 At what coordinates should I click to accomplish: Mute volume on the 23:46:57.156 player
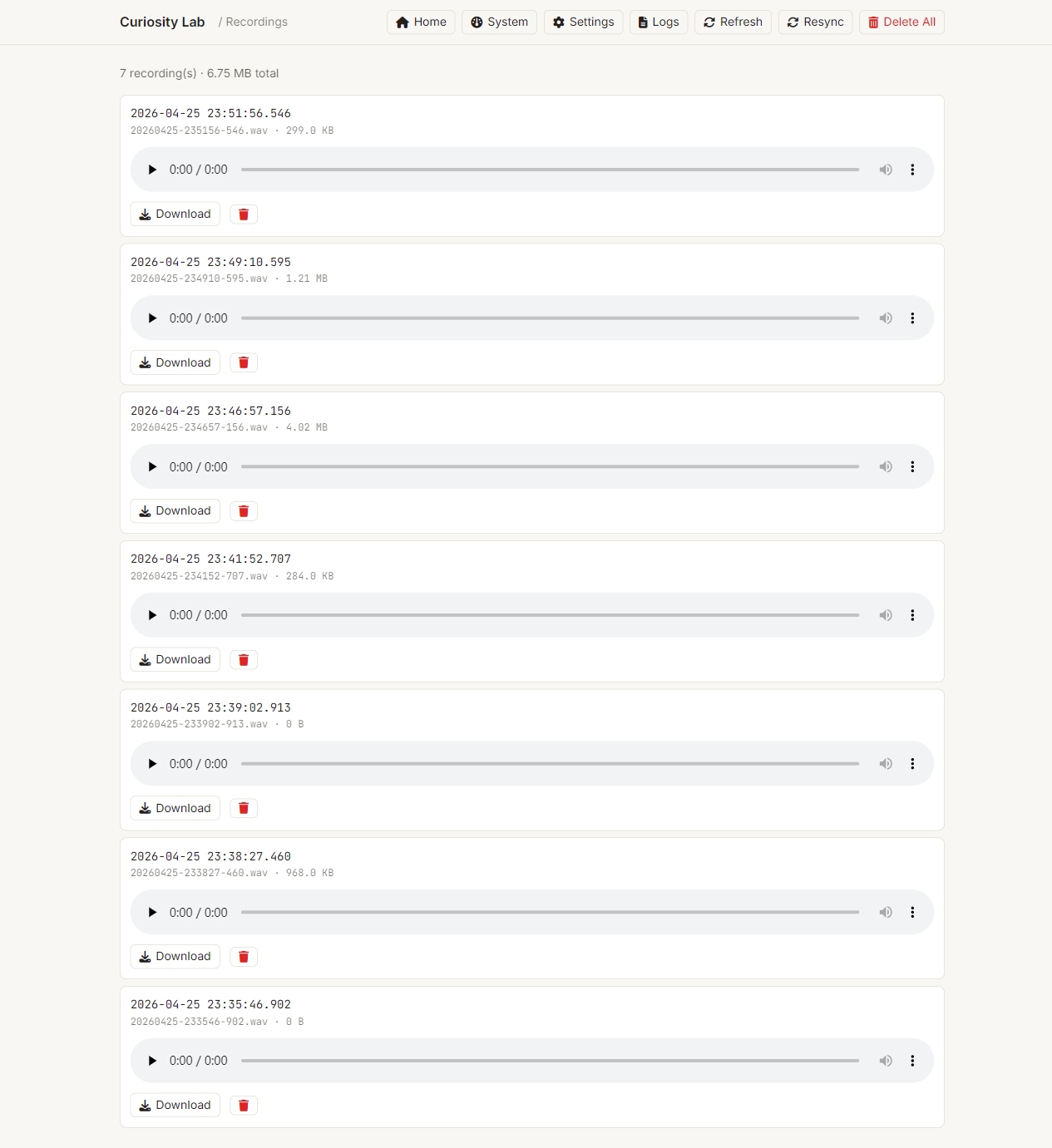886,466
